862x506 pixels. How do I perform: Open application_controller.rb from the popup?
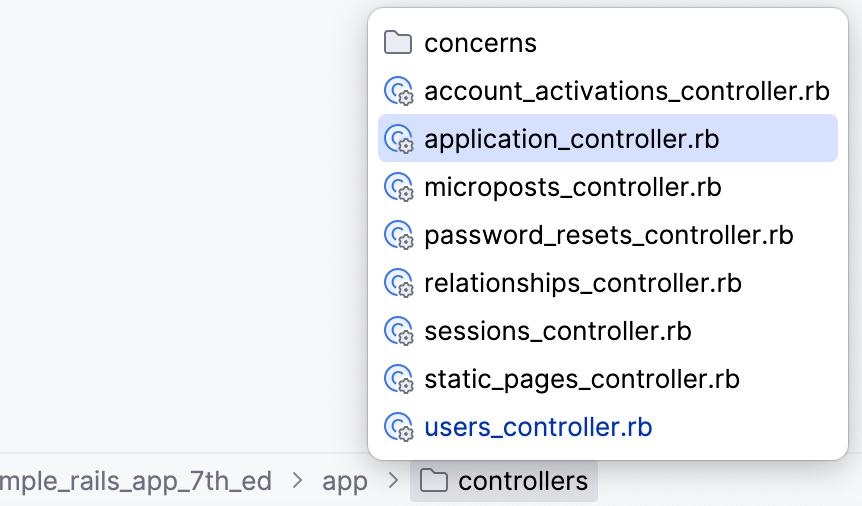tap(571, 139)
